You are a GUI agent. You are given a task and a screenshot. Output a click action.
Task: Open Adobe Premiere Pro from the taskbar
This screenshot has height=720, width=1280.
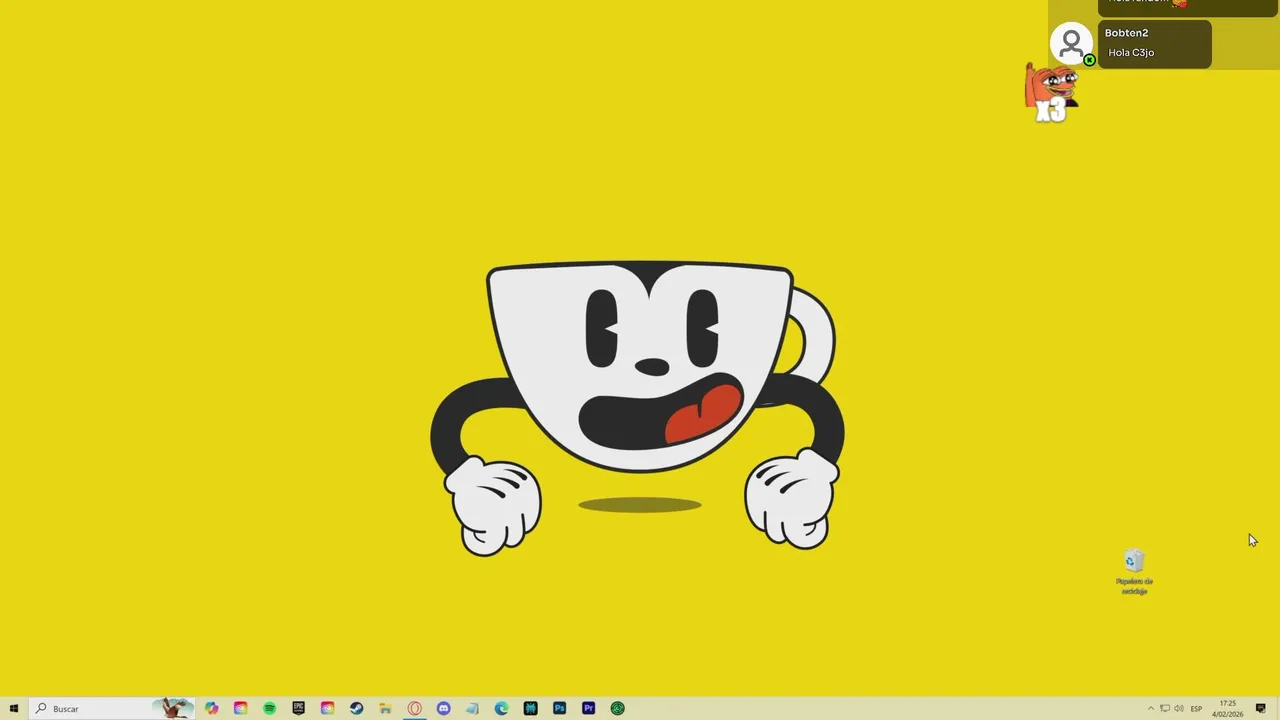click(588, 708)
